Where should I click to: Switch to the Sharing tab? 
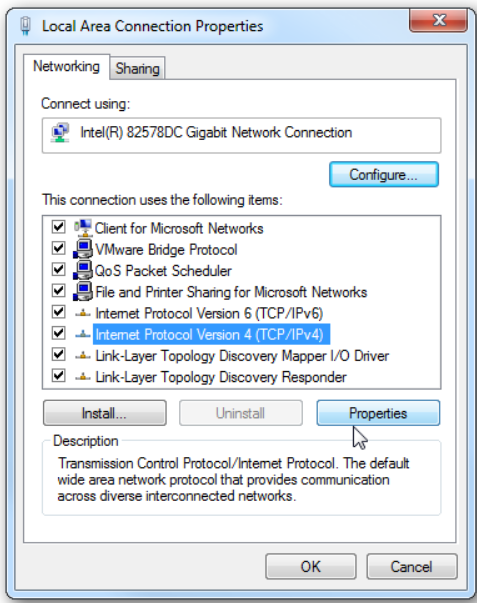[137, 68]
